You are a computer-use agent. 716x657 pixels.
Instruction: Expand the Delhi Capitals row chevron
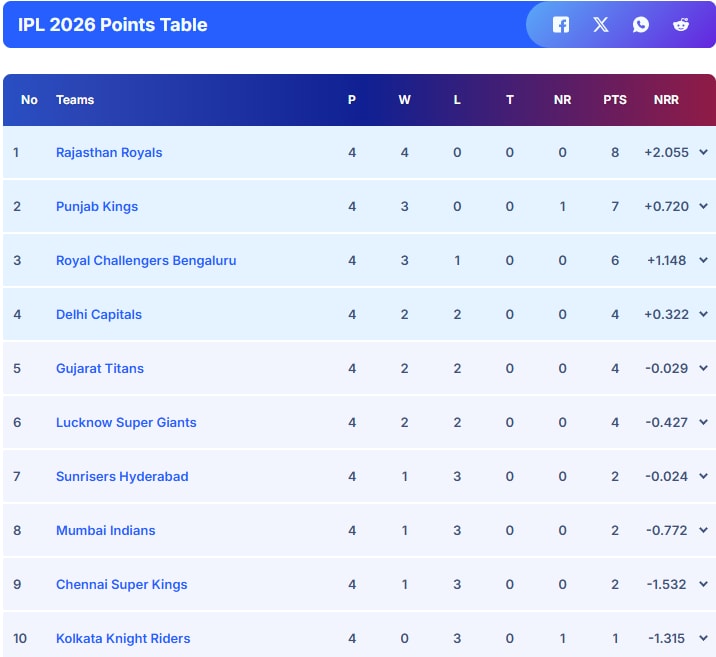coord(703,315)
